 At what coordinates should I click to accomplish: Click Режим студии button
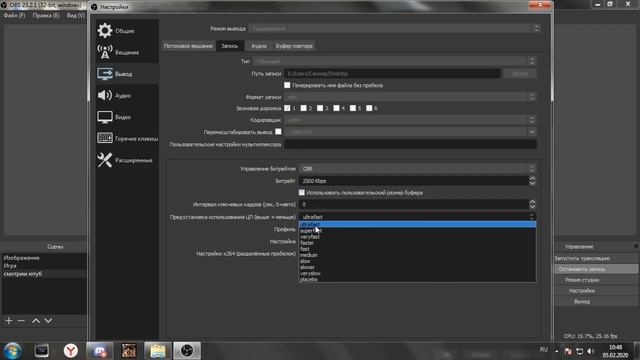pyautogui.click(x=596, y=280)
